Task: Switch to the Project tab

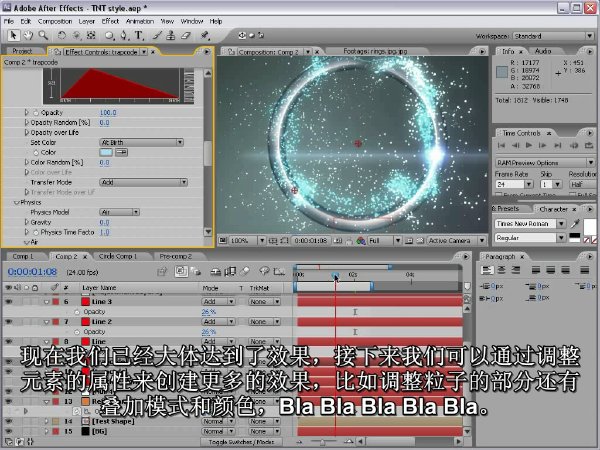Action: point(22,51)
